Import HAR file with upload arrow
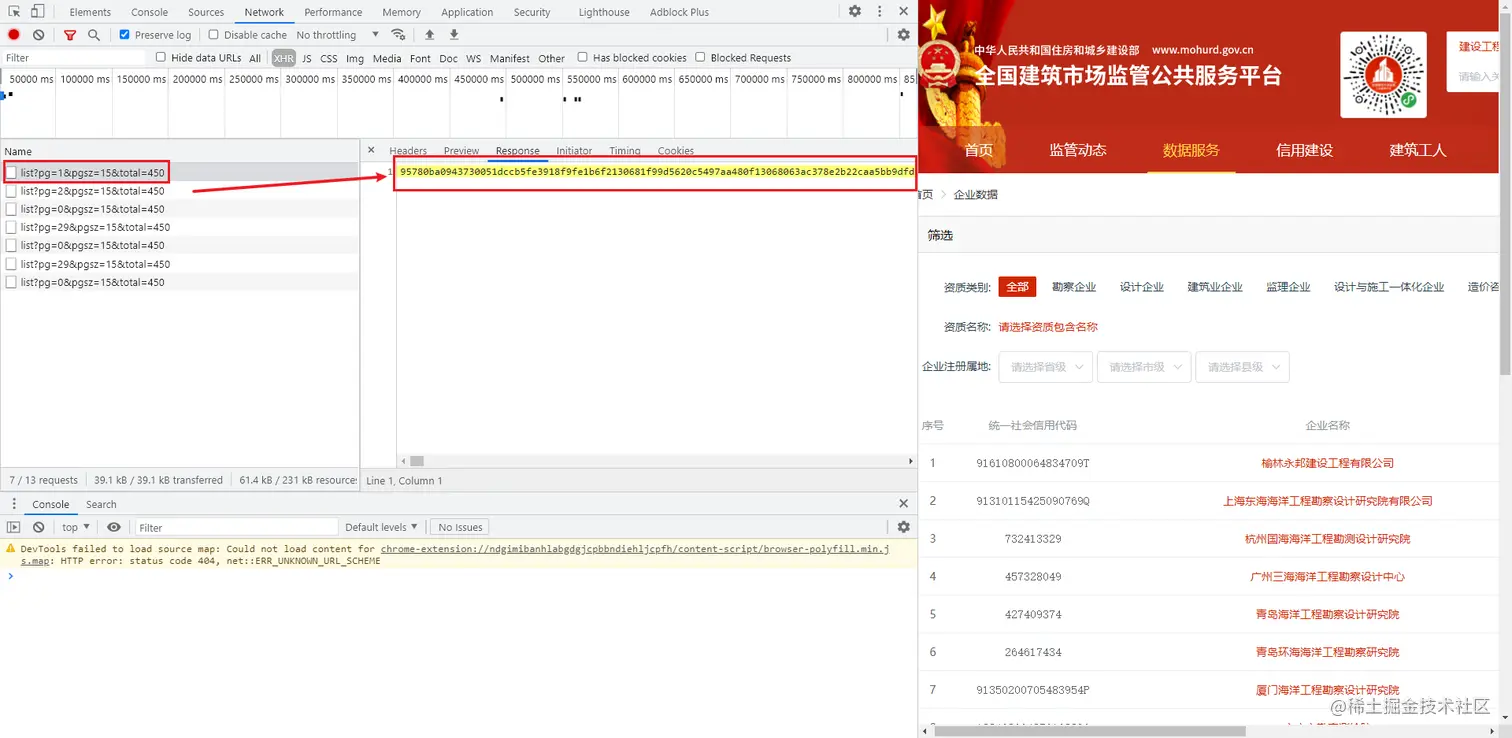 [430, 34]
